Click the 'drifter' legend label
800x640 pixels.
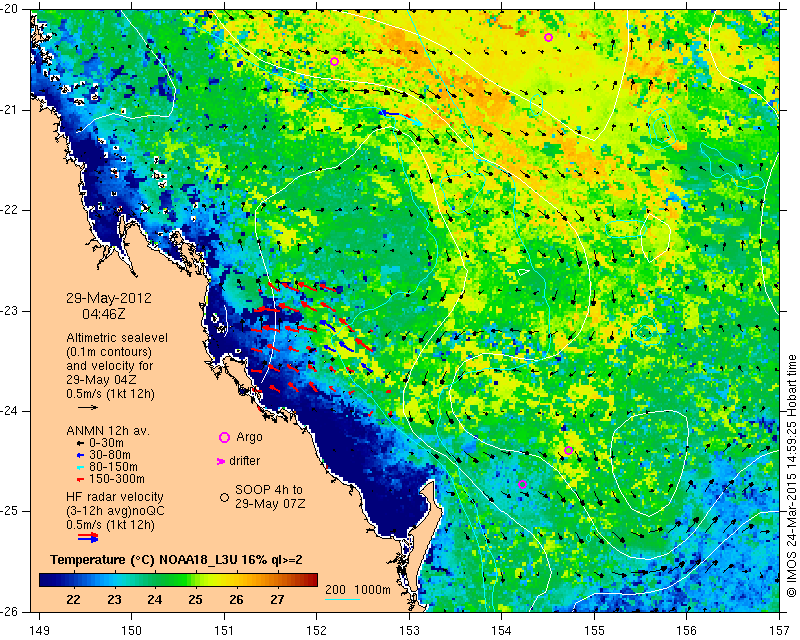coord(244,461)
